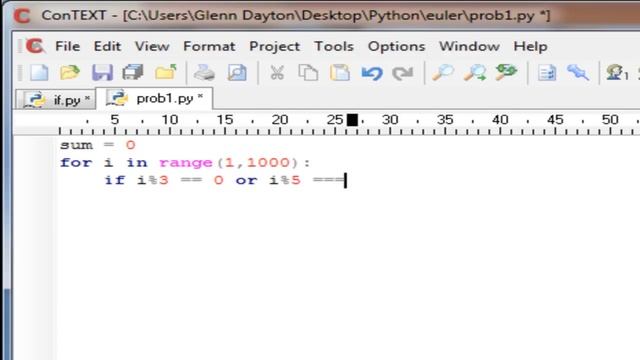The width and height of the screenshot is (640, 360).
Task: Open the Window menu
Action: 469,46
